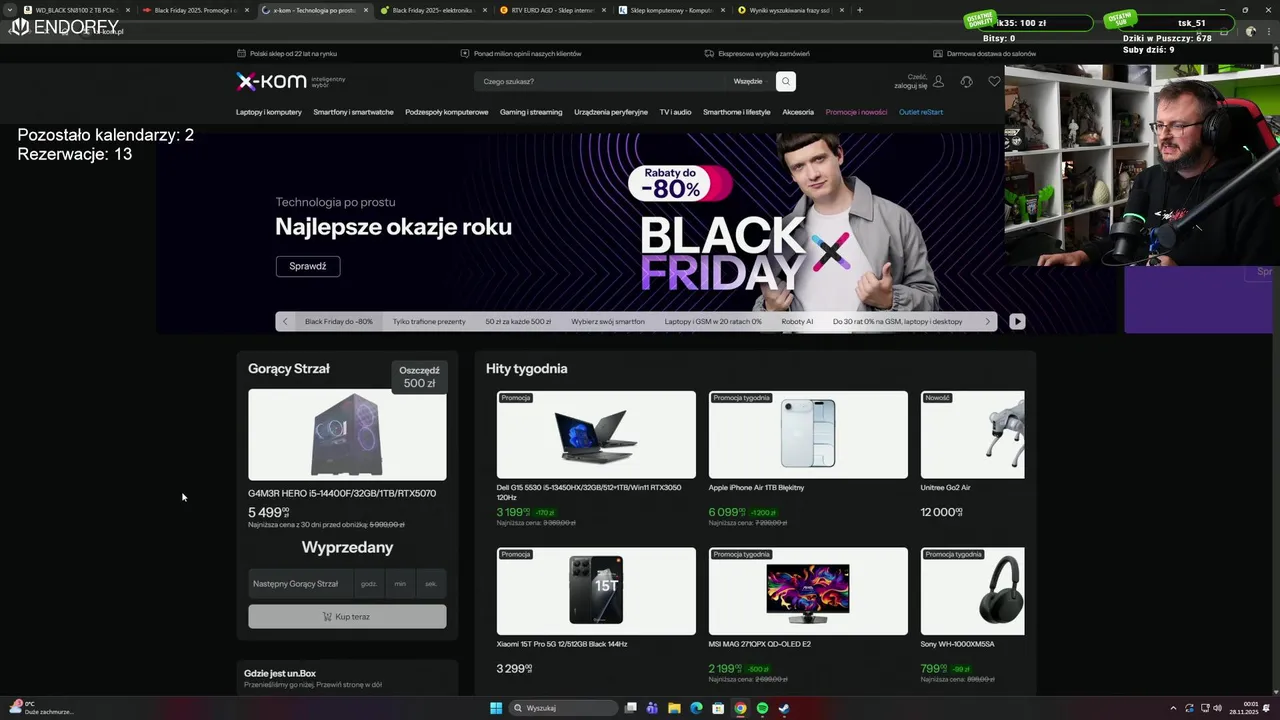
Task: Click G4M3R HERO i5-14400F product name
Action: pyautogui.click(x=342, y=493)
